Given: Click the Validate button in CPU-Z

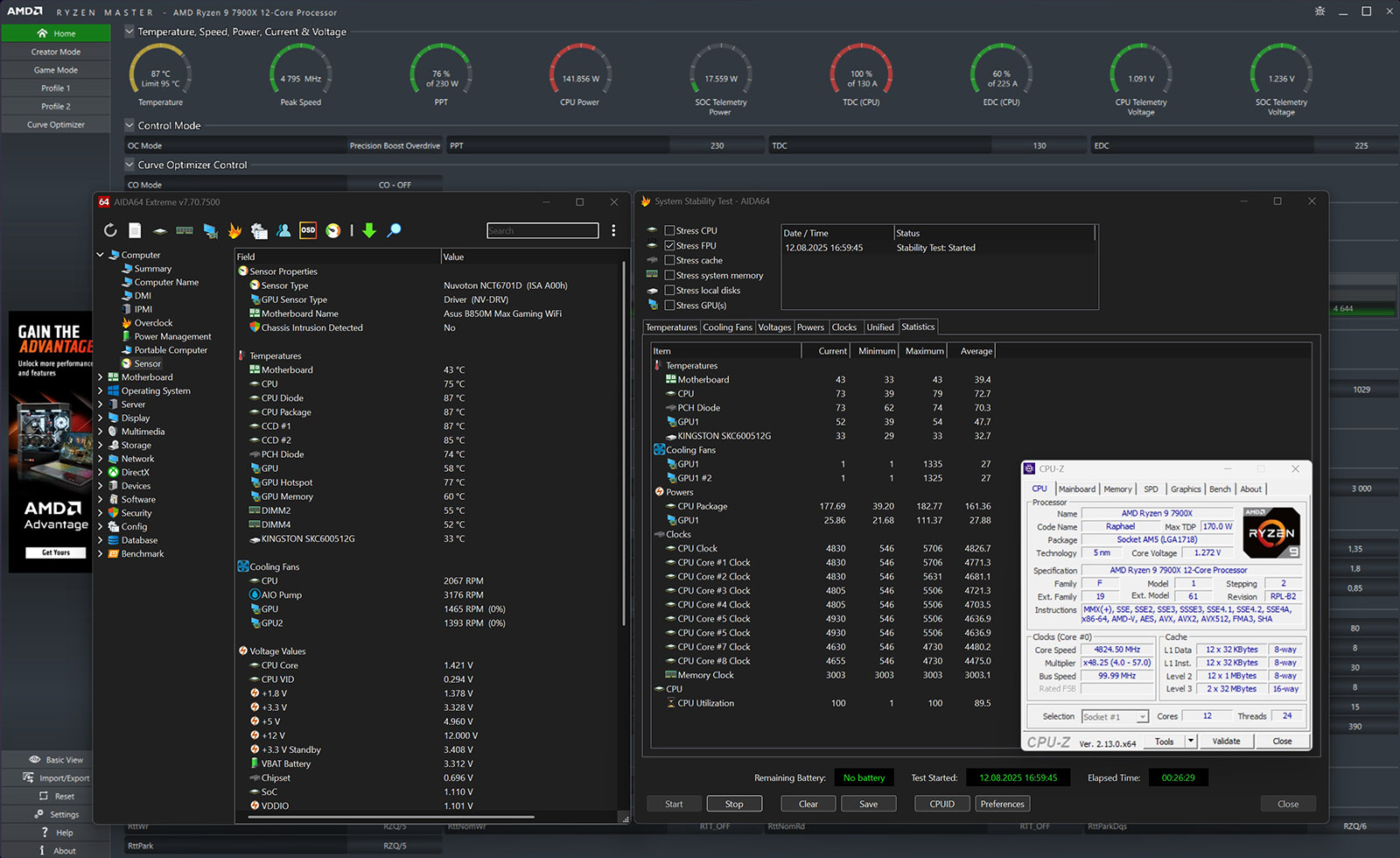Looking at the screenshot, I should (1226, 741).
